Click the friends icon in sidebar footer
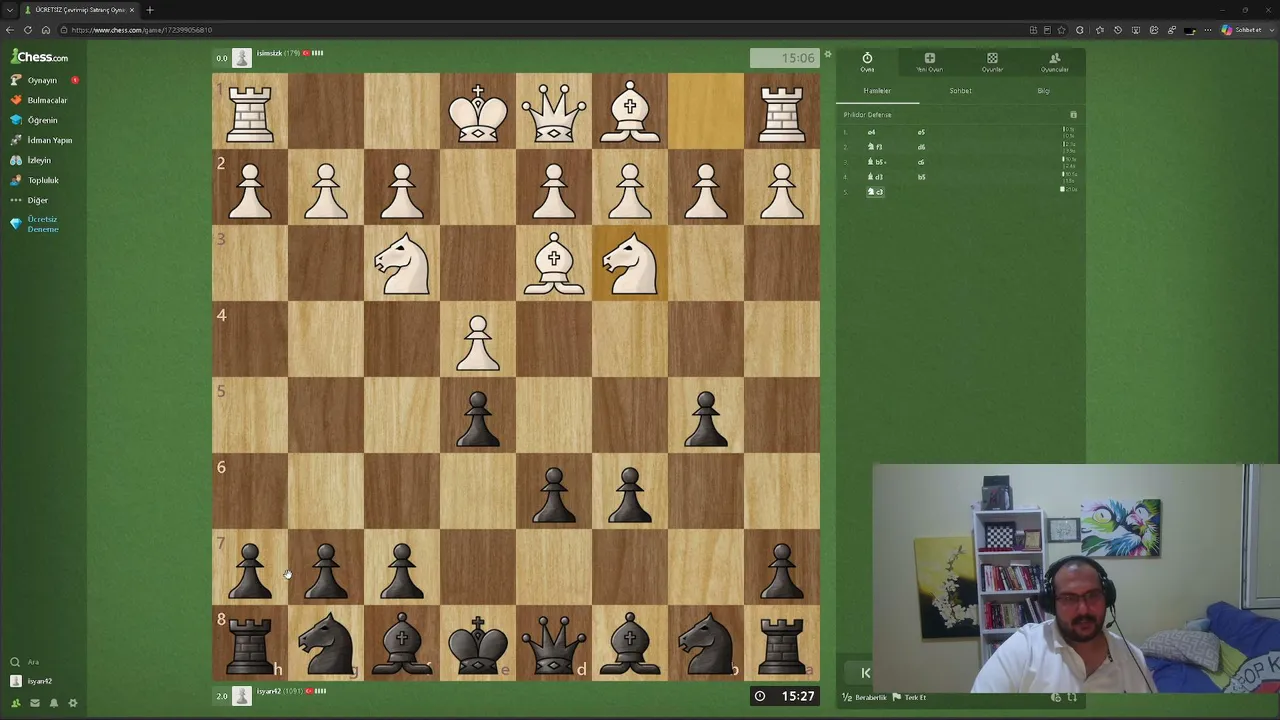The height and width of the screenshot is (720, 1280). (15, 703)
